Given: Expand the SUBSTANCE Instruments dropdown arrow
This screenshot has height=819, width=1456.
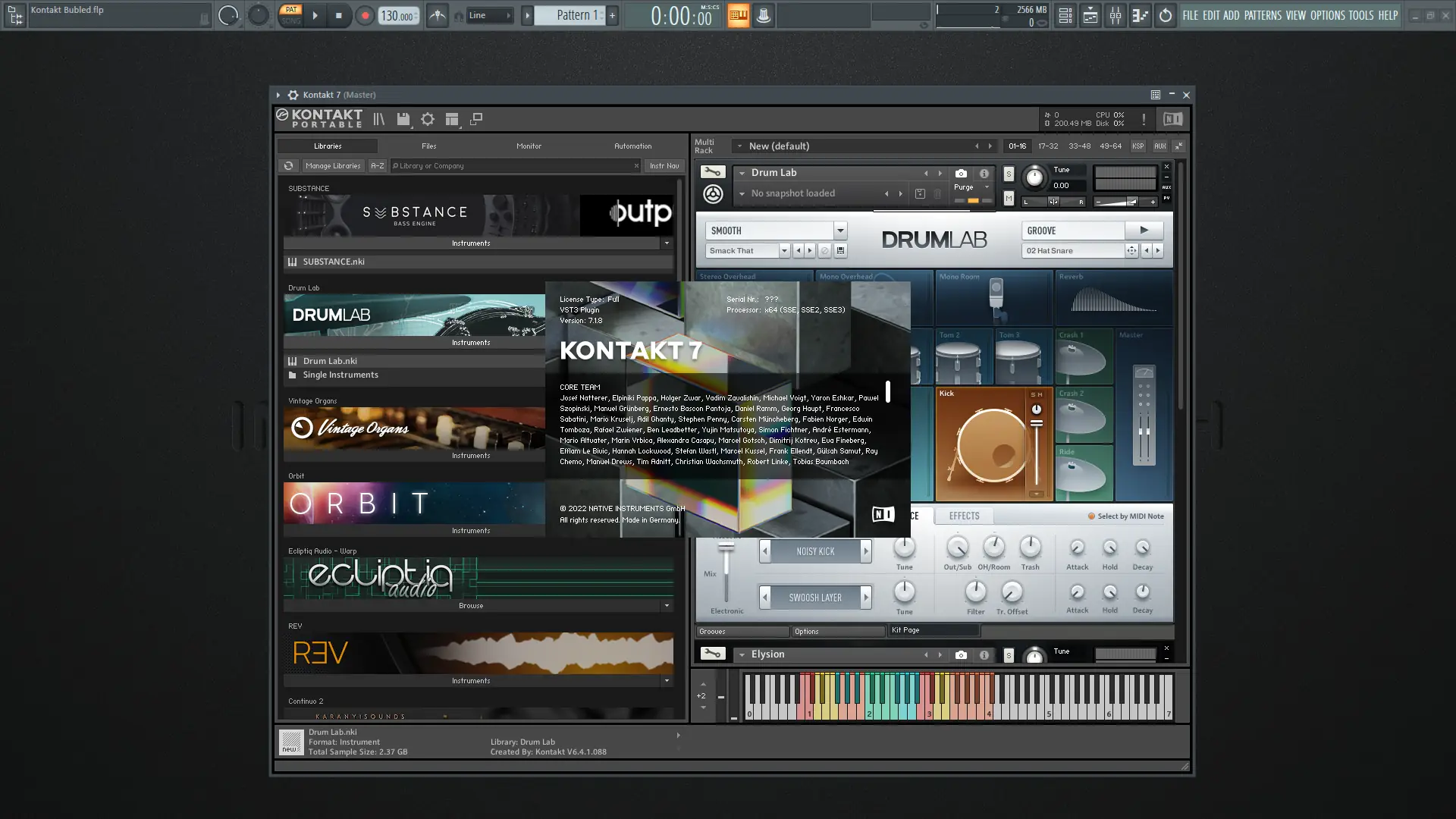Looking at the screenshot, I should pos(667,243).
